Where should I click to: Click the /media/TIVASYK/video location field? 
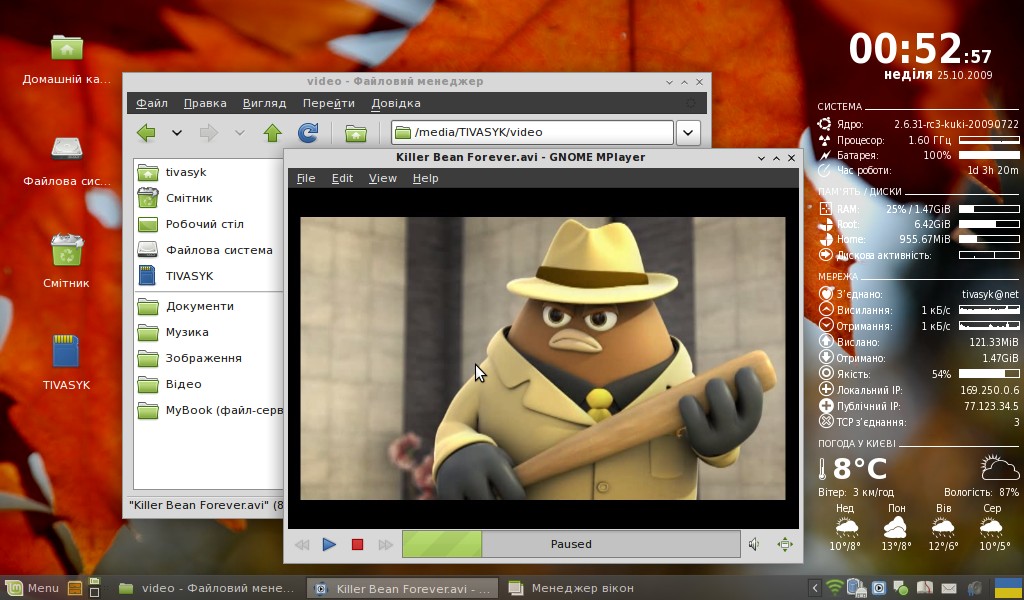tap(532, 132)
